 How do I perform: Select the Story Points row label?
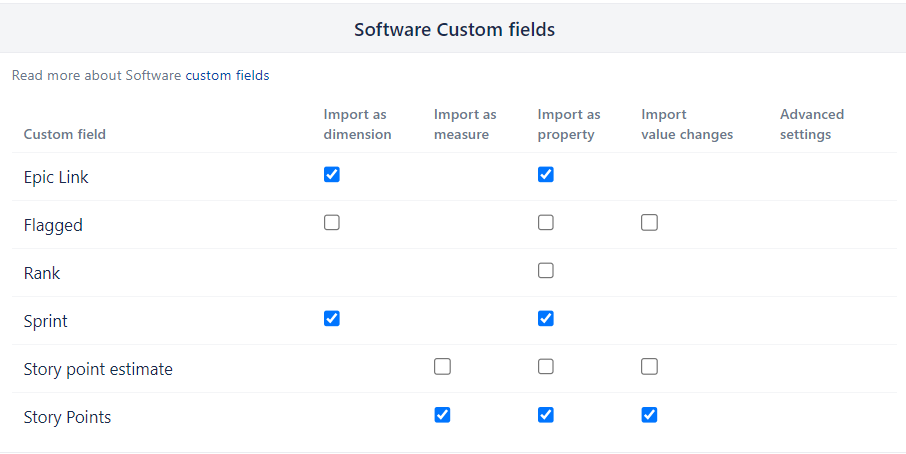[67, 417]
